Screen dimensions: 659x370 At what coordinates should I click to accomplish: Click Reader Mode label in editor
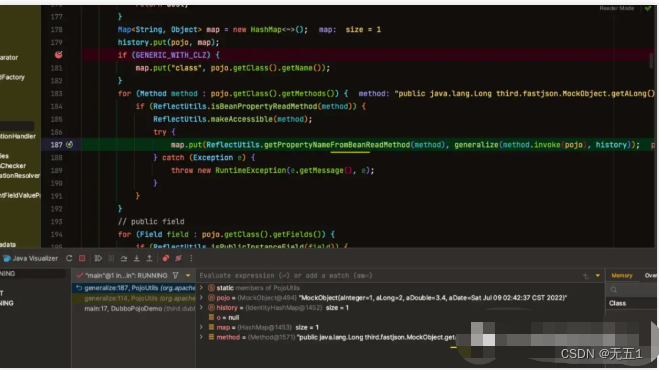pos(617,8)
